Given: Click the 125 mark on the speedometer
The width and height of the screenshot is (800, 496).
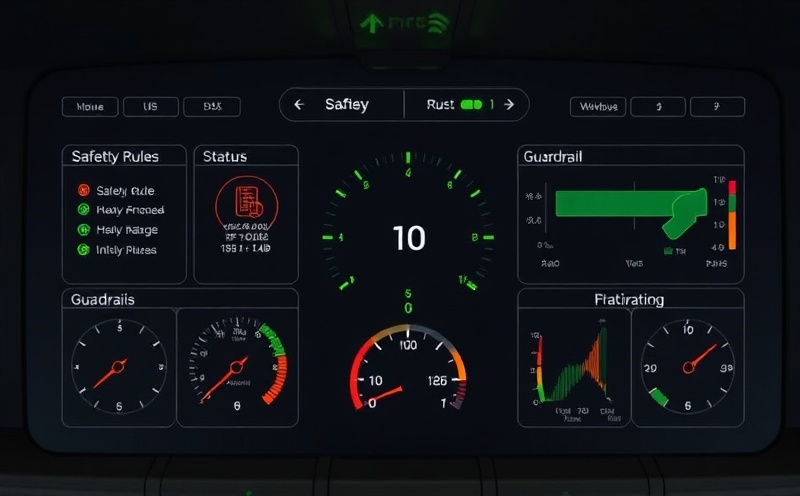Looking at the screenshot, I should click(437, 381).
